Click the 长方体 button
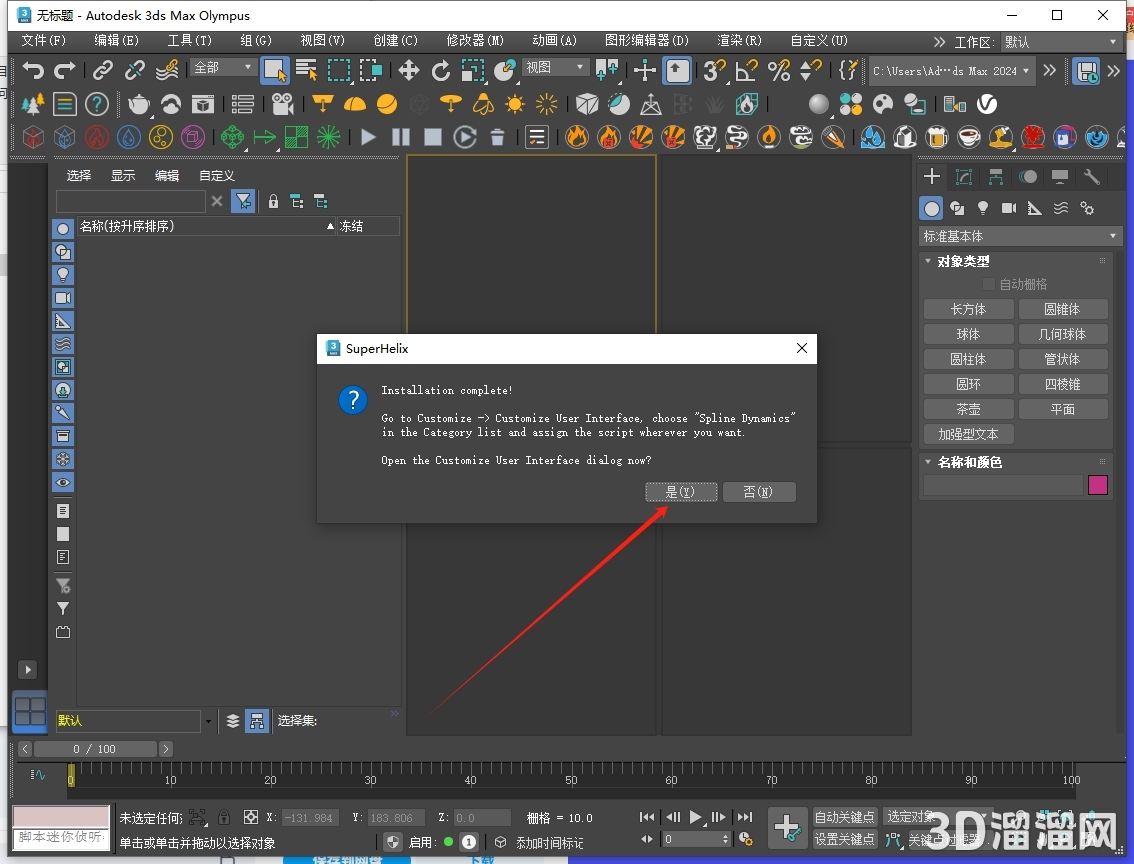Image resolution: width=1134 pixels, height=864 pixels. 968,309
